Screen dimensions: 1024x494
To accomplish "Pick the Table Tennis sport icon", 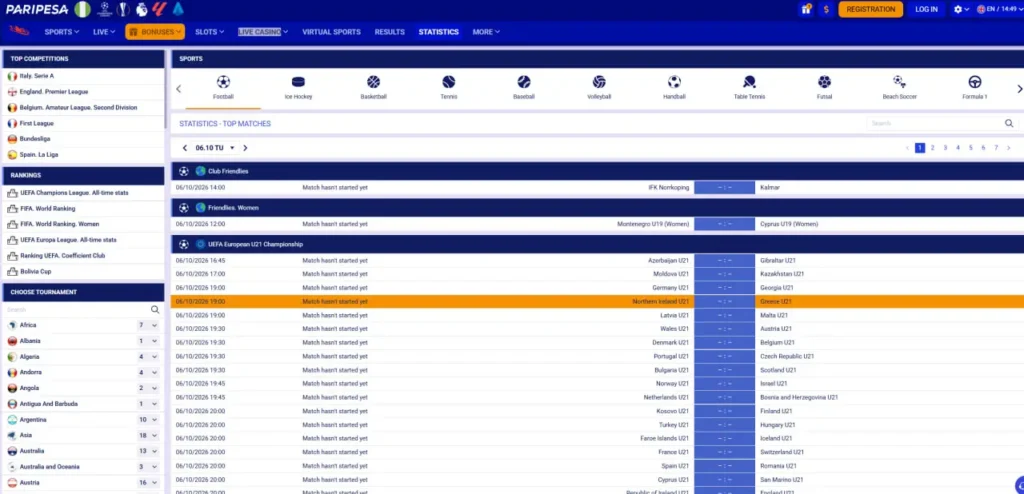I will coord(749,82).
